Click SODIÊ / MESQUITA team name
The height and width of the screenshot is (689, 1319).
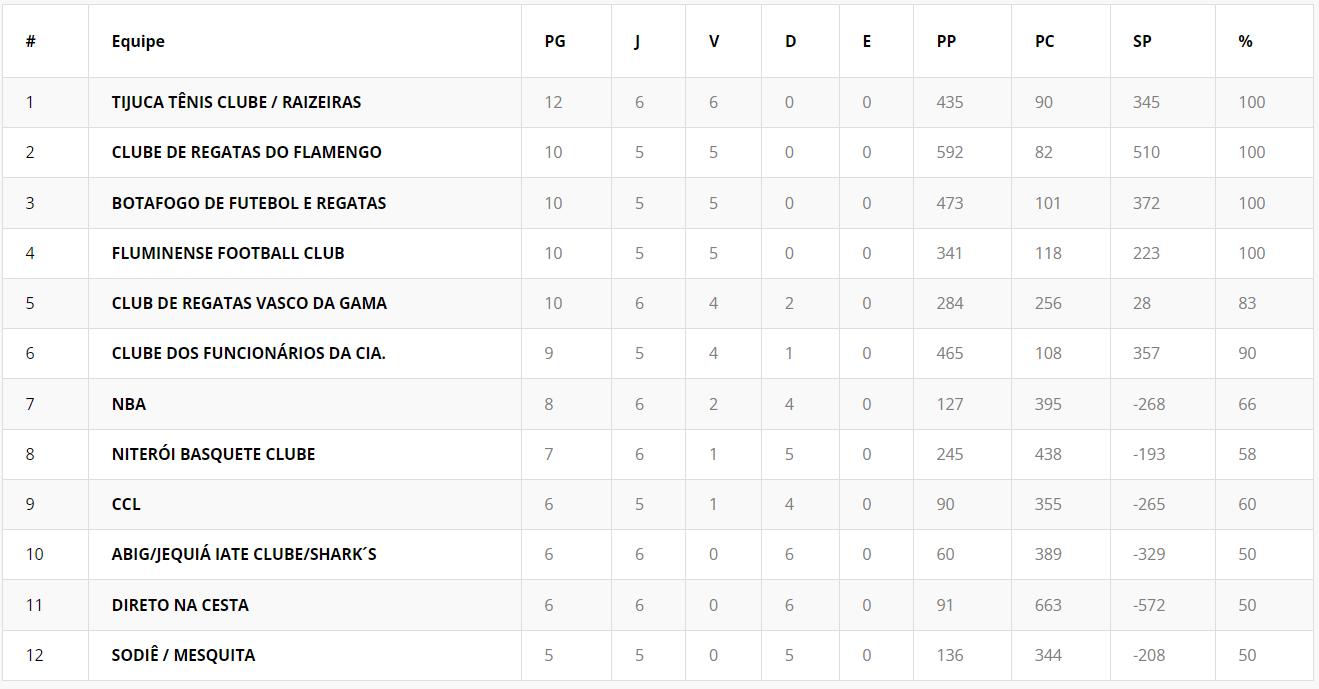183,655
